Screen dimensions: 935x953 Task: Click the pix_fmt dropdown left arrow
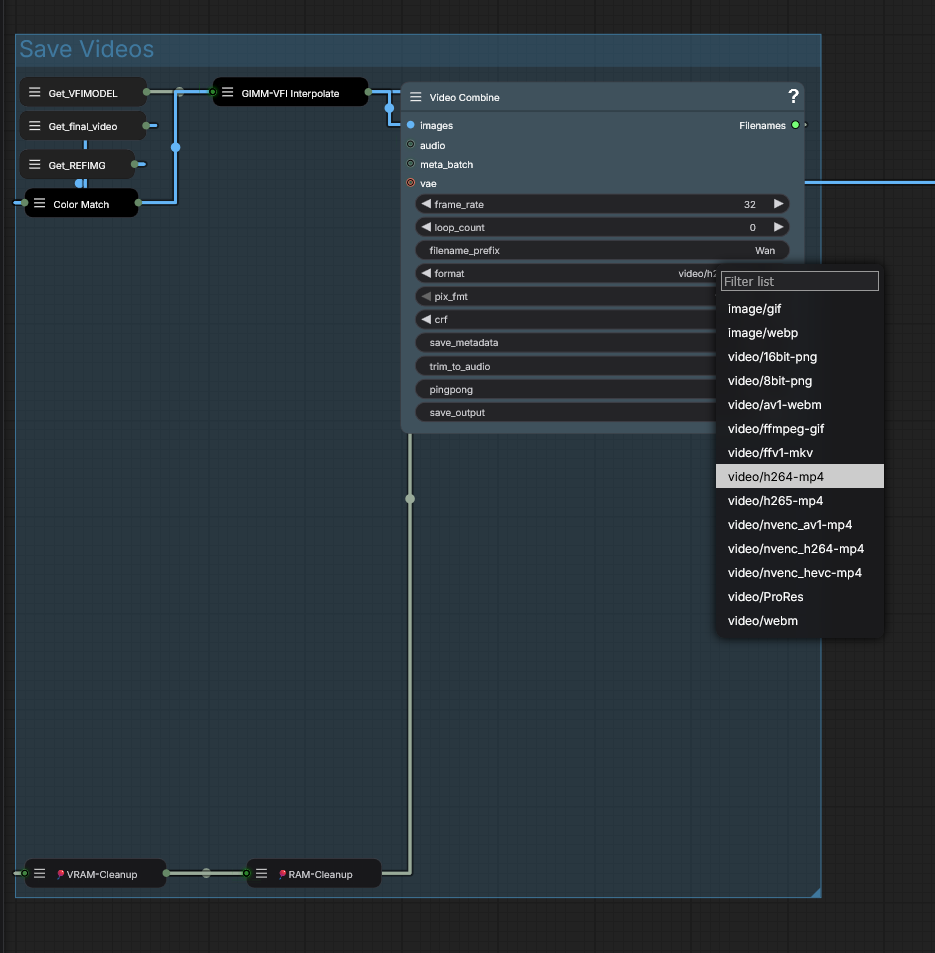[x=426, y=297]
